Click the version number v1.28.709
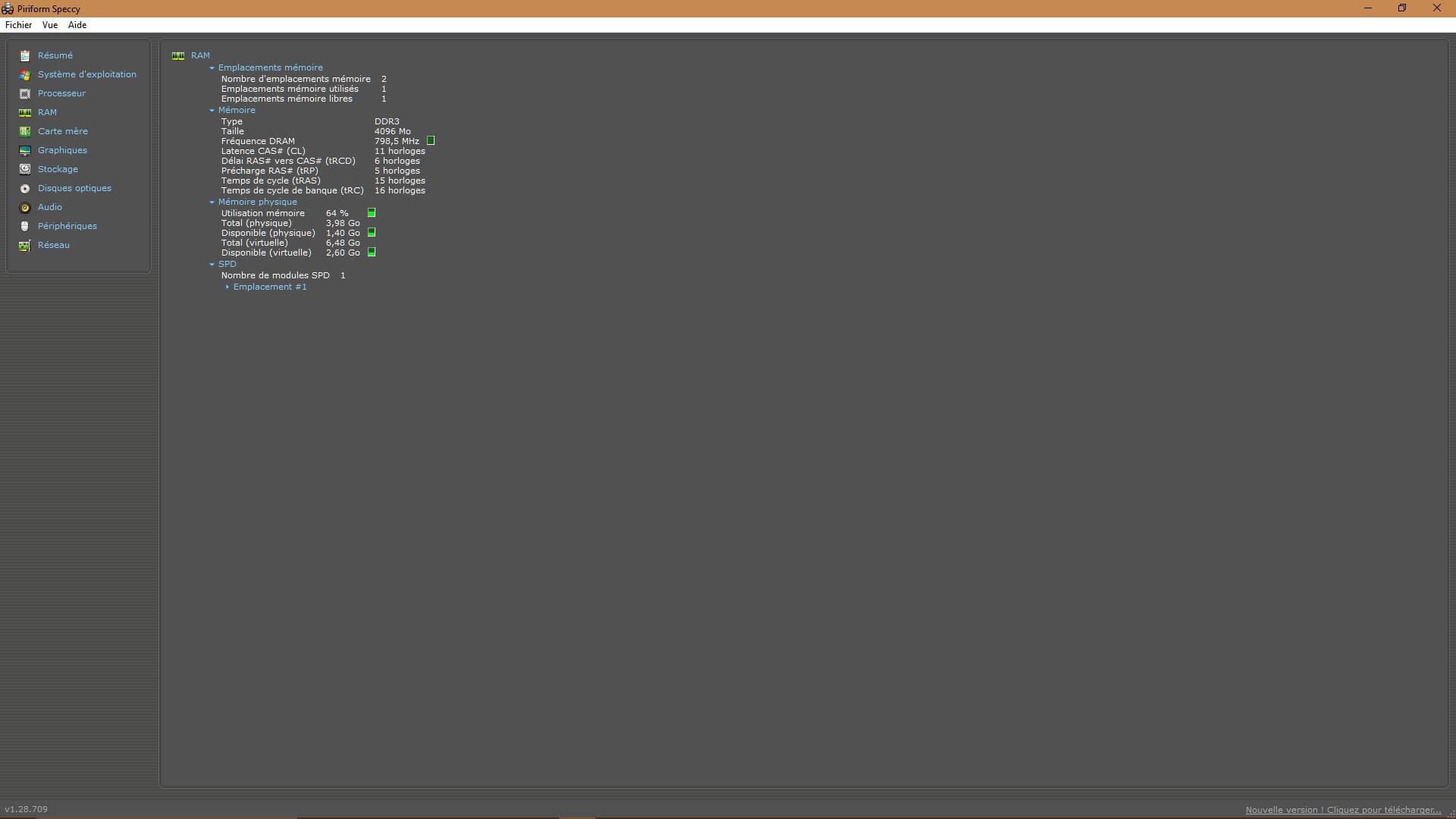Viewport: 1456px width, 819px height. (26, 809)
